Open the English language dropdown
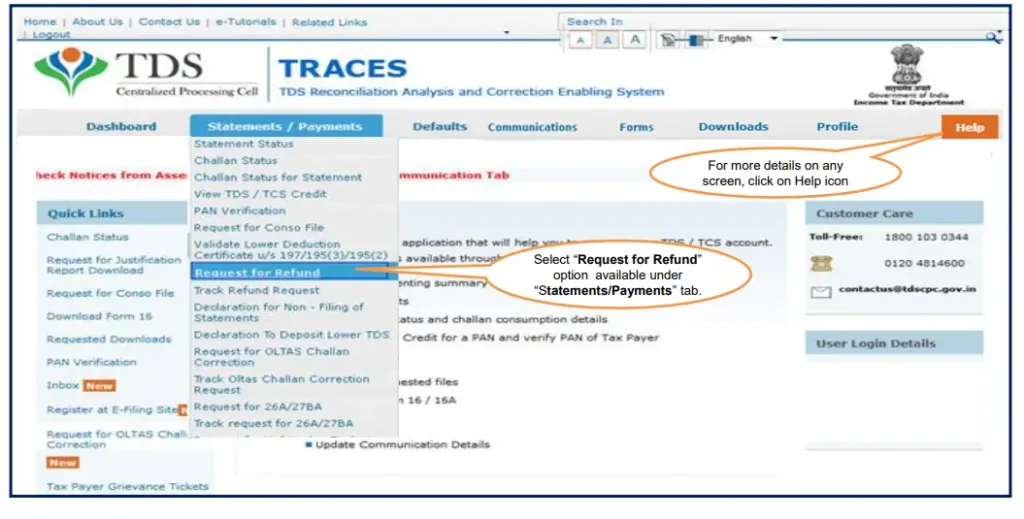 [748, 39]
